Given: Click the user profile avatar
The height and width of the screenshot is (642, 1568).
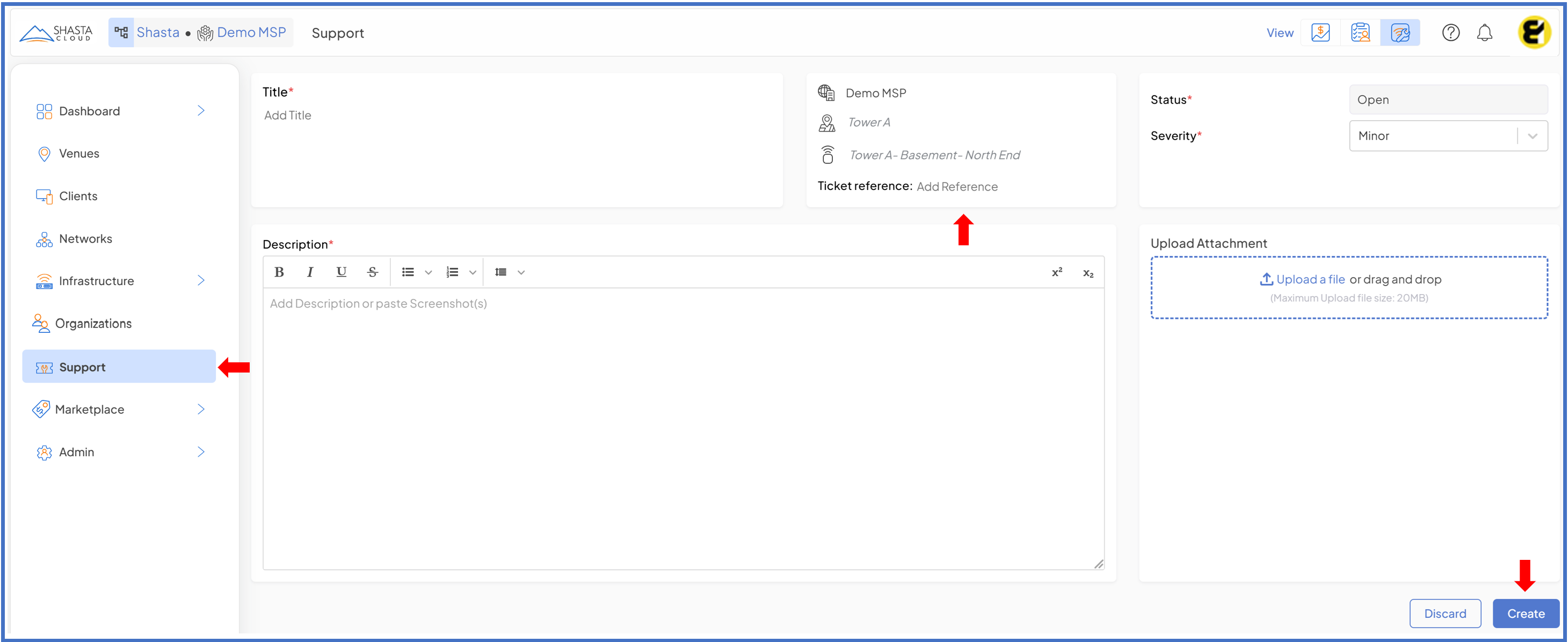Looking at the screenshot, I should pos(1533,33).
